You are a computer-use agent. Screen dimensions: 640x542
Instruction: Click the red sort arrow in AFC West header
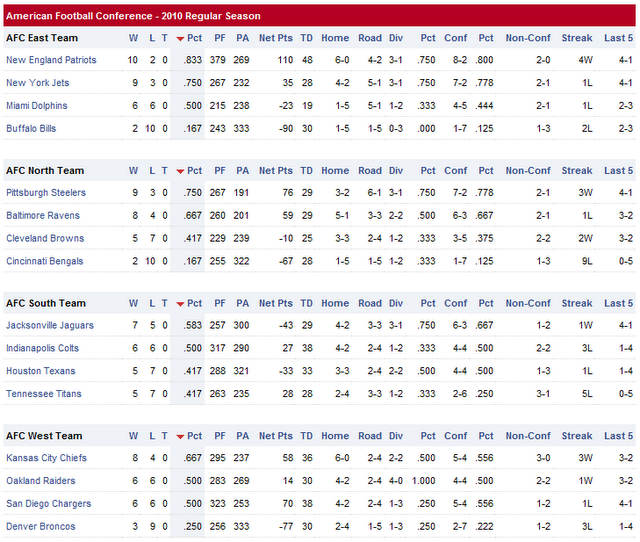coord(180,437)
